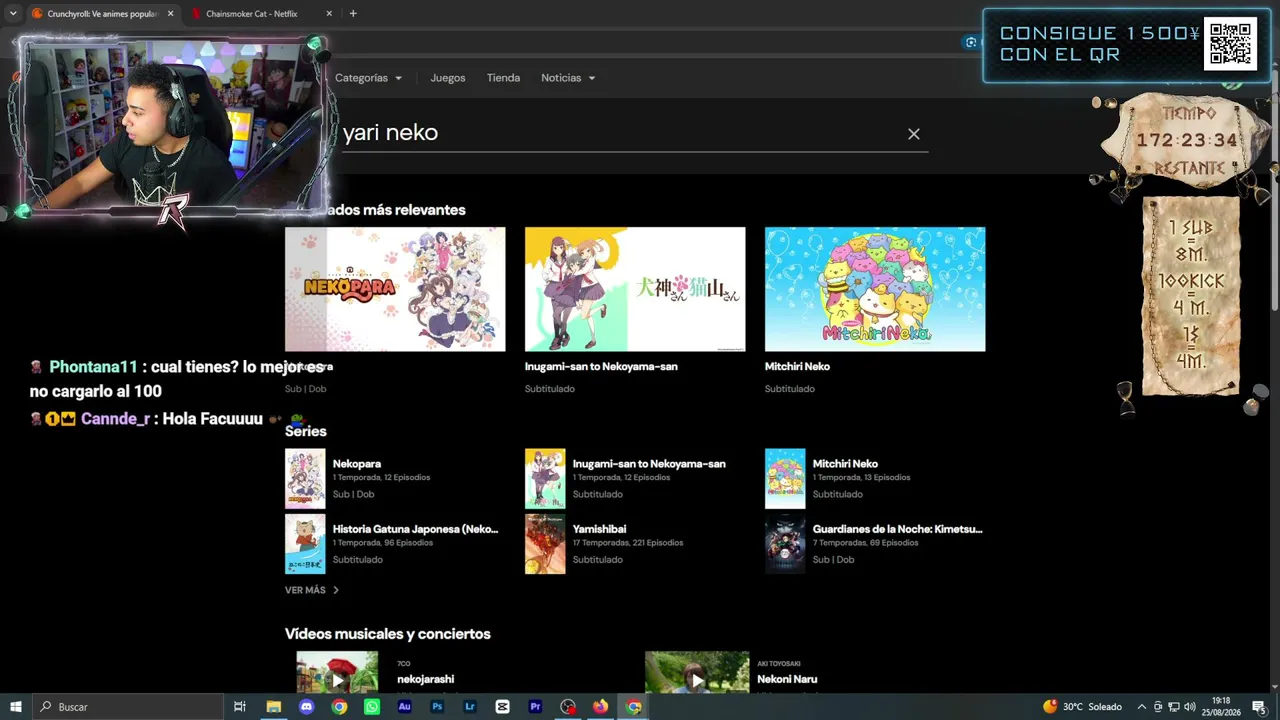This screenshot has height=720, width=1280.
Task: Open Firefox from the taskbar
Action: point(600,707)
